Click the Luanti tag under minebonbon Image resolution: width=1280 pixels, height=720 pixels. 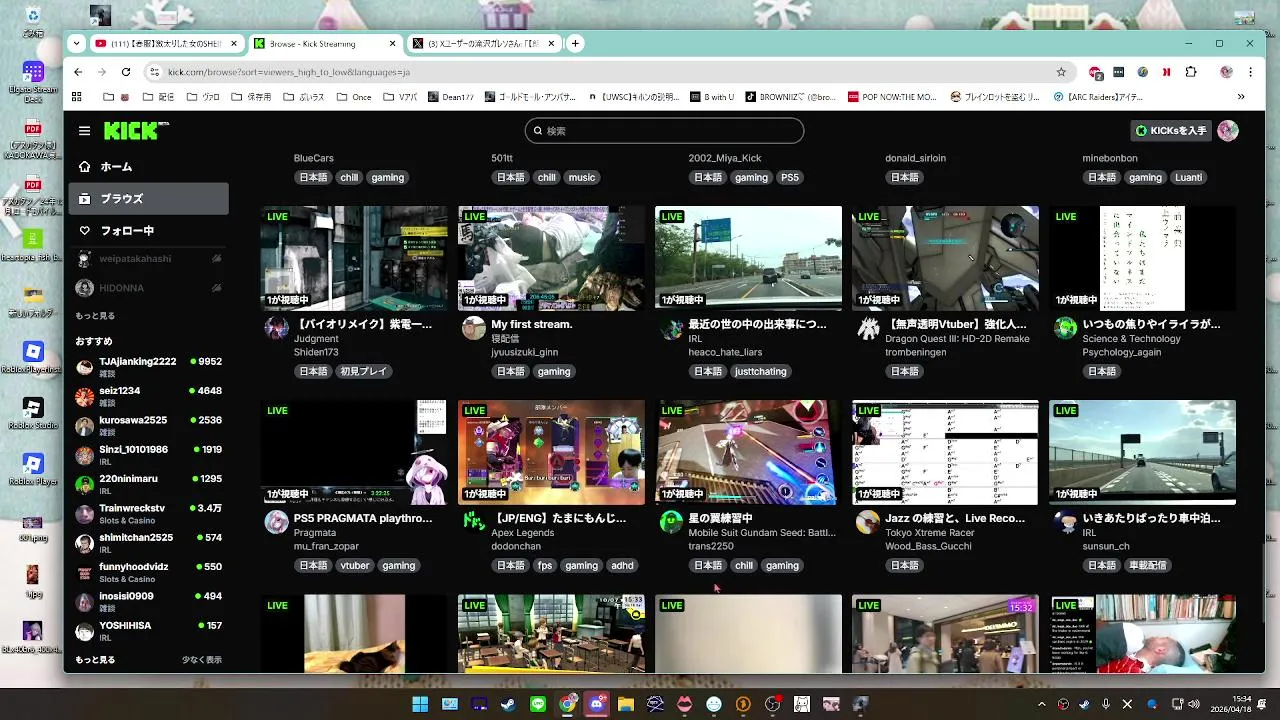coord(1188,177)
